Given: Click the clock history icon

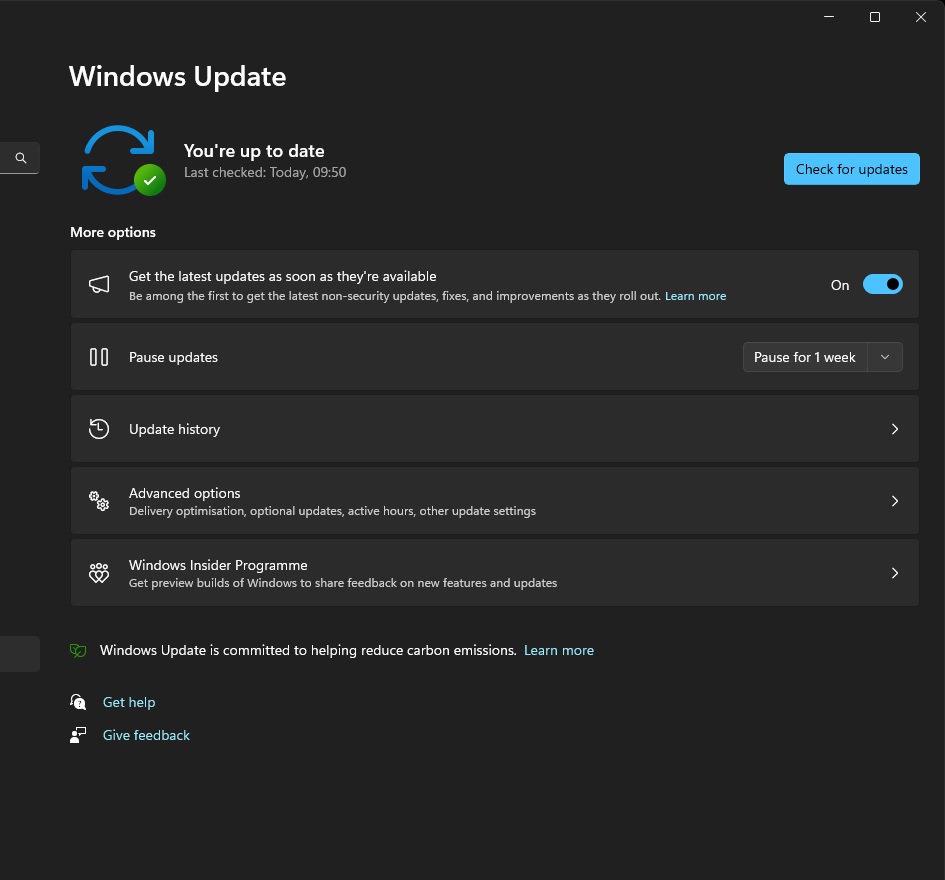Looking at the screenshot, I should coord(99,429).
